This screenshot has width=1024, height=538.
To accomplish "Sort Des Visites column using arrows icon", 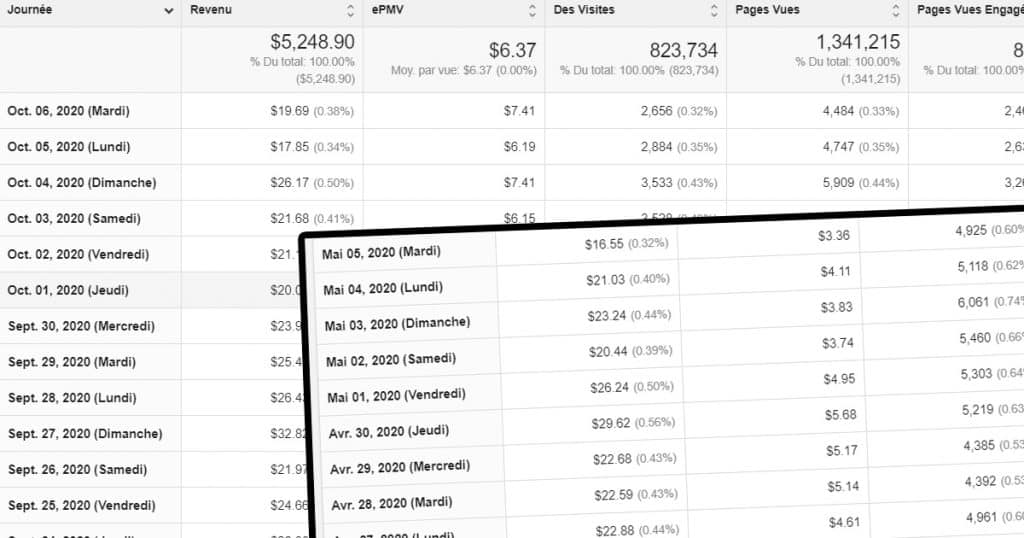I will (714, 10).
